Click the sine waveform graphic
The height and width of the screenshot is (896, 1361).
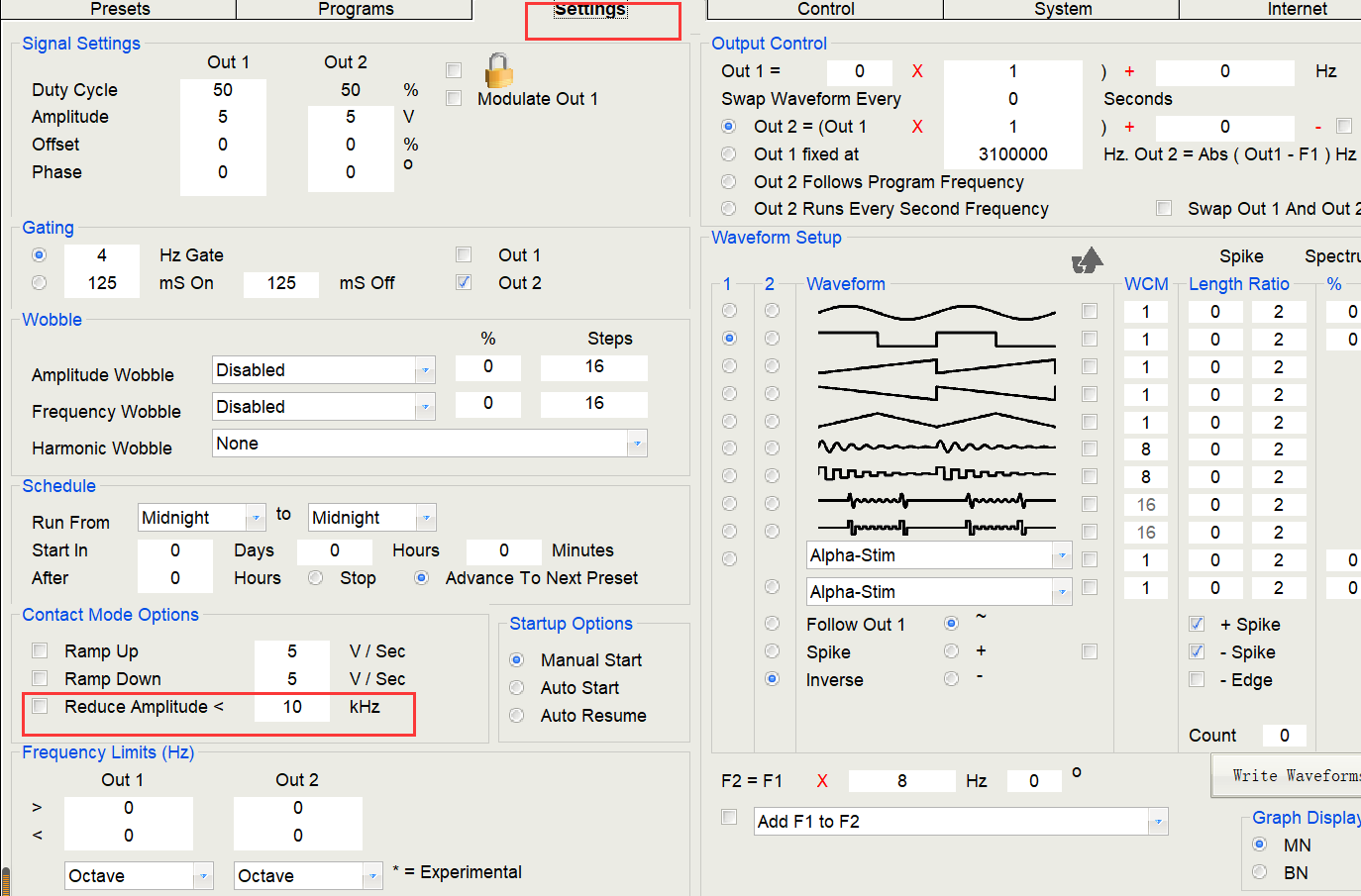(936, 312)
